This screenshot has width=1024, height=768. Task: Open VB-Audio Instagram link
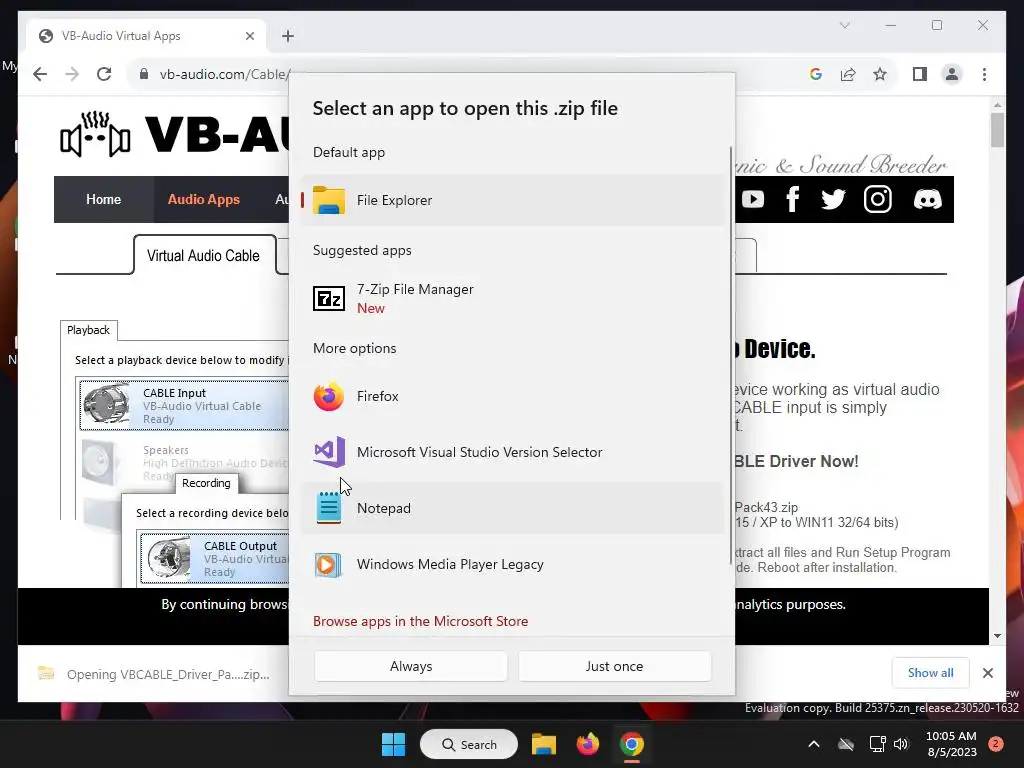tap(878, 199)
